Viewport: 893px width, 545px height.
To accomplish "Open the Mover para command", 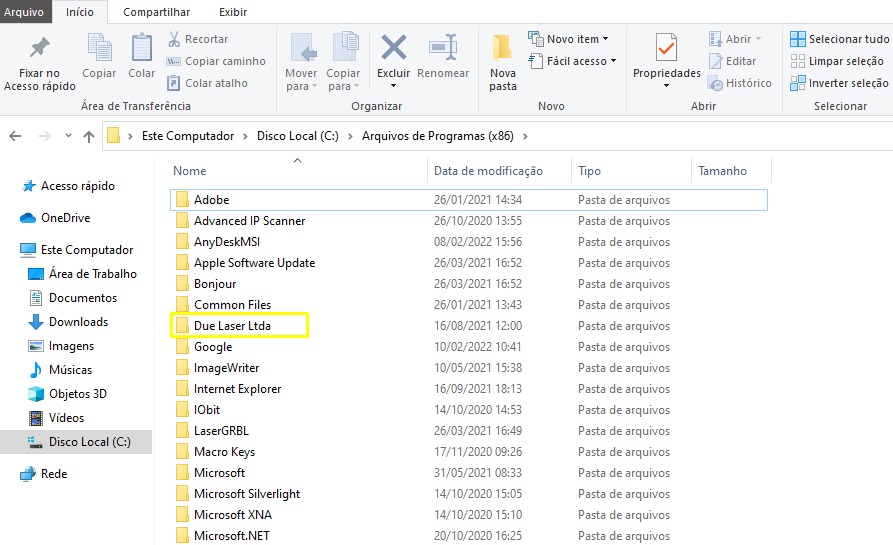I will coord(301,62).
